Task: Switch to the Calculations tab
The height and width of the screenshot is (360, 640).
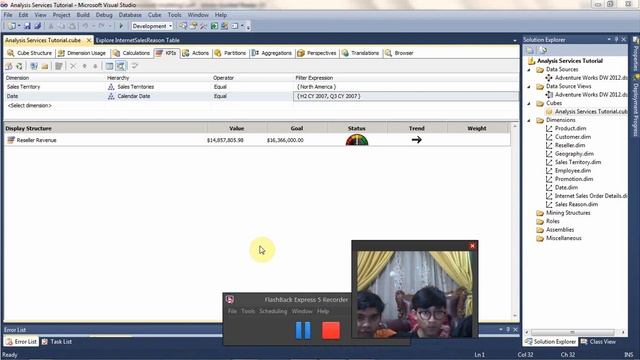Action: (x=131, y=53)
